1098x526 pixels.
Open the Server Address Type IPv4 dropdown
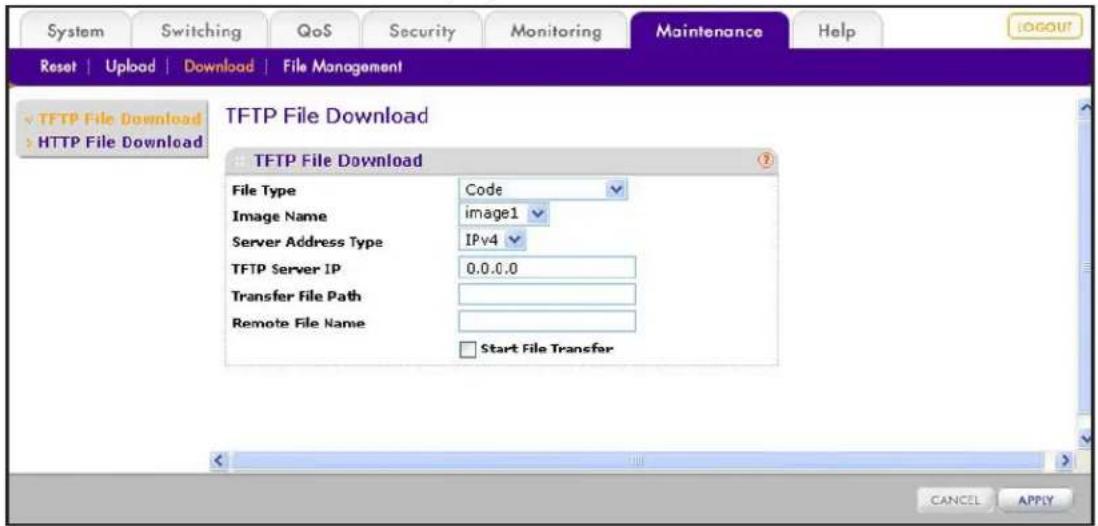[492, 240]
